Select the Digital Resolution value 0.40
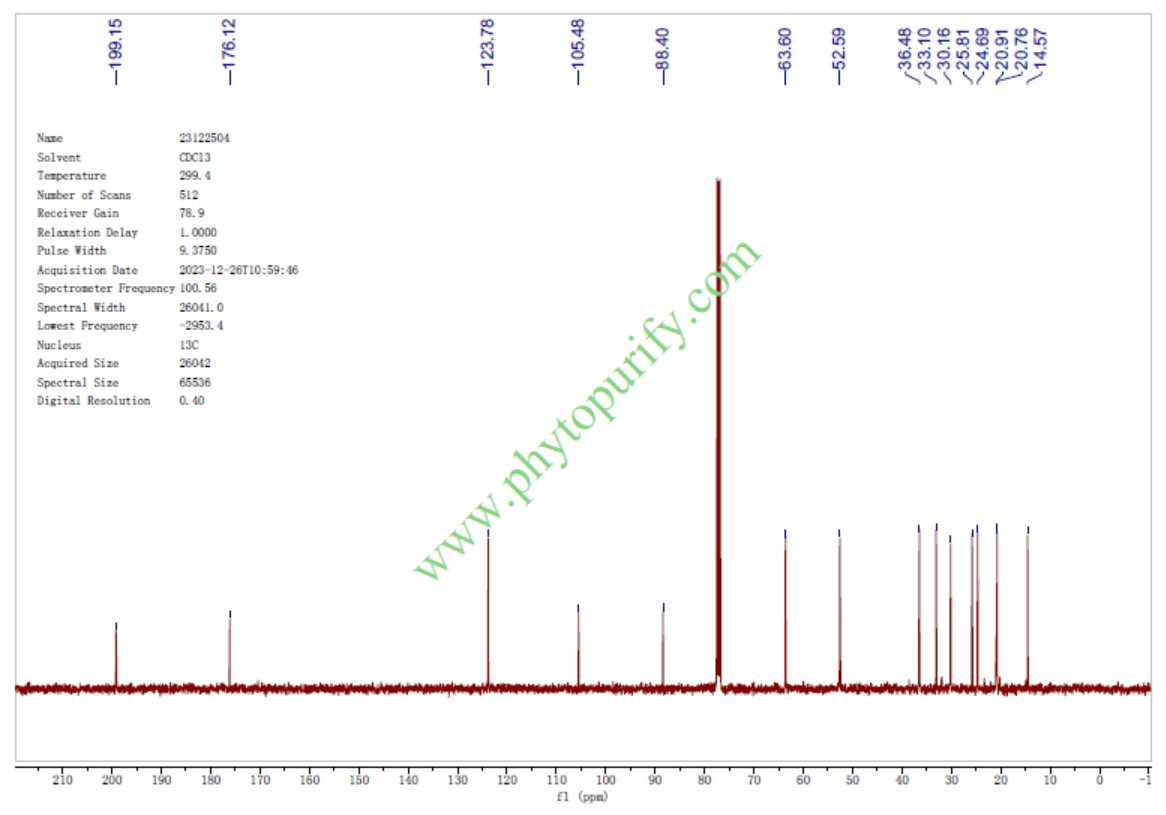 [x=191, y=401]
